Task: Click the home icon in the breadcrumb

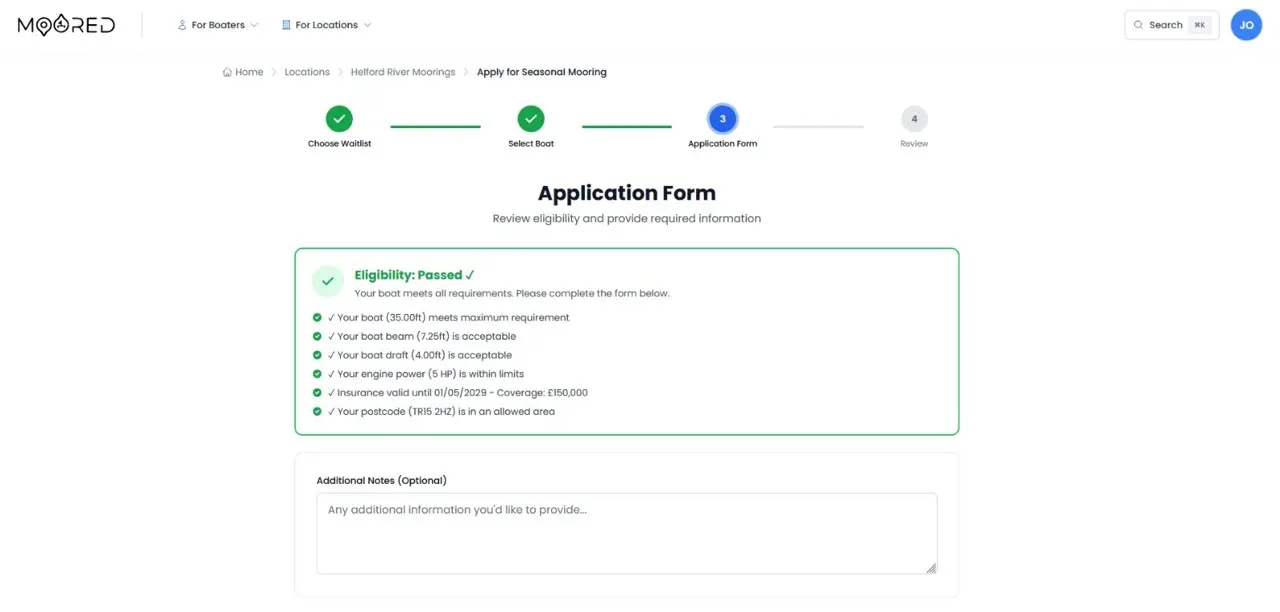Action: [227, 71]
